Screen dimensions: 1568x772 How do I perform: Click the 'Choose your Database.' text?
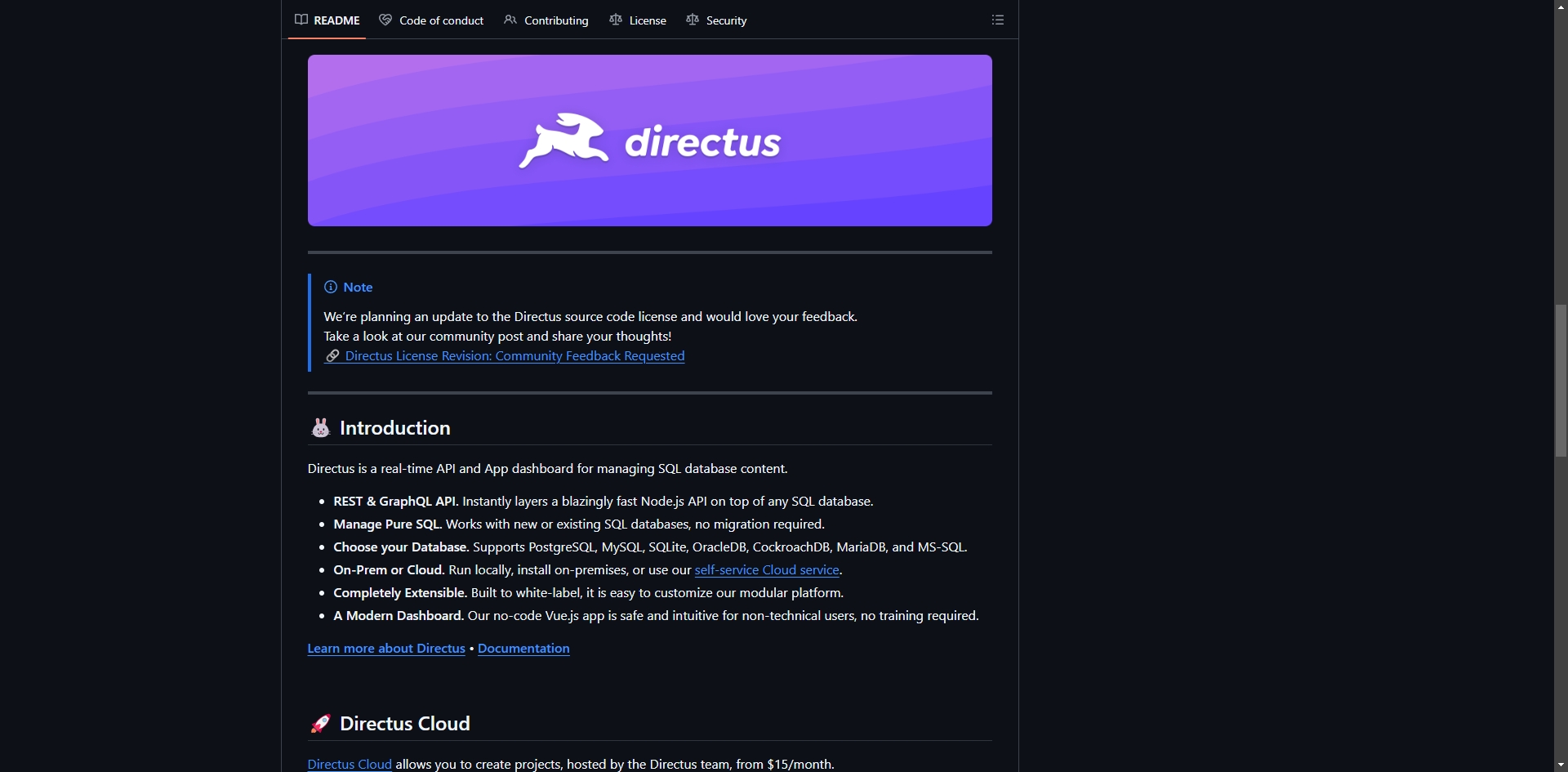[402, 547]
